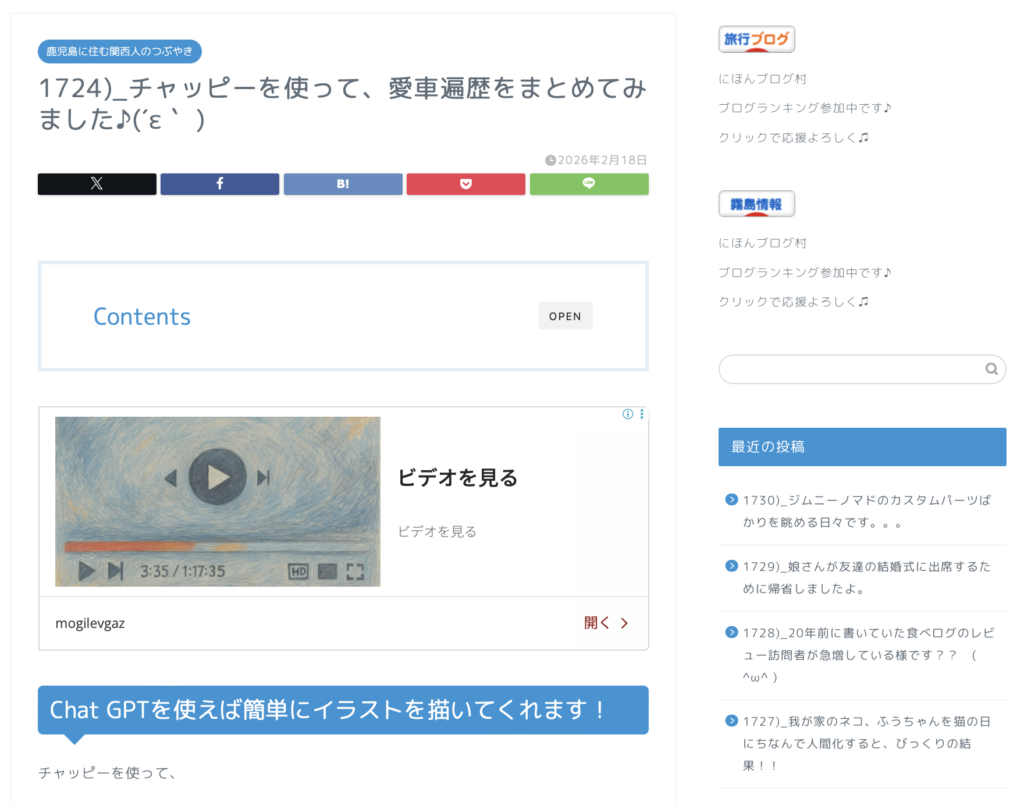Open post 1728 about 食べログ reviews

pos(866,655)
